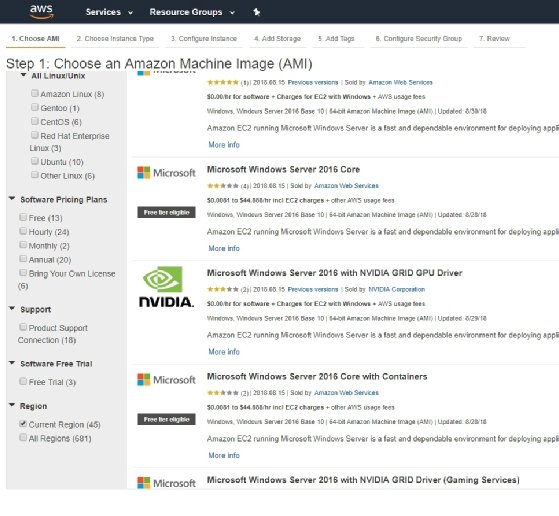
Task: Click star rating of Core with Containers listing
Action: point(223,393)
